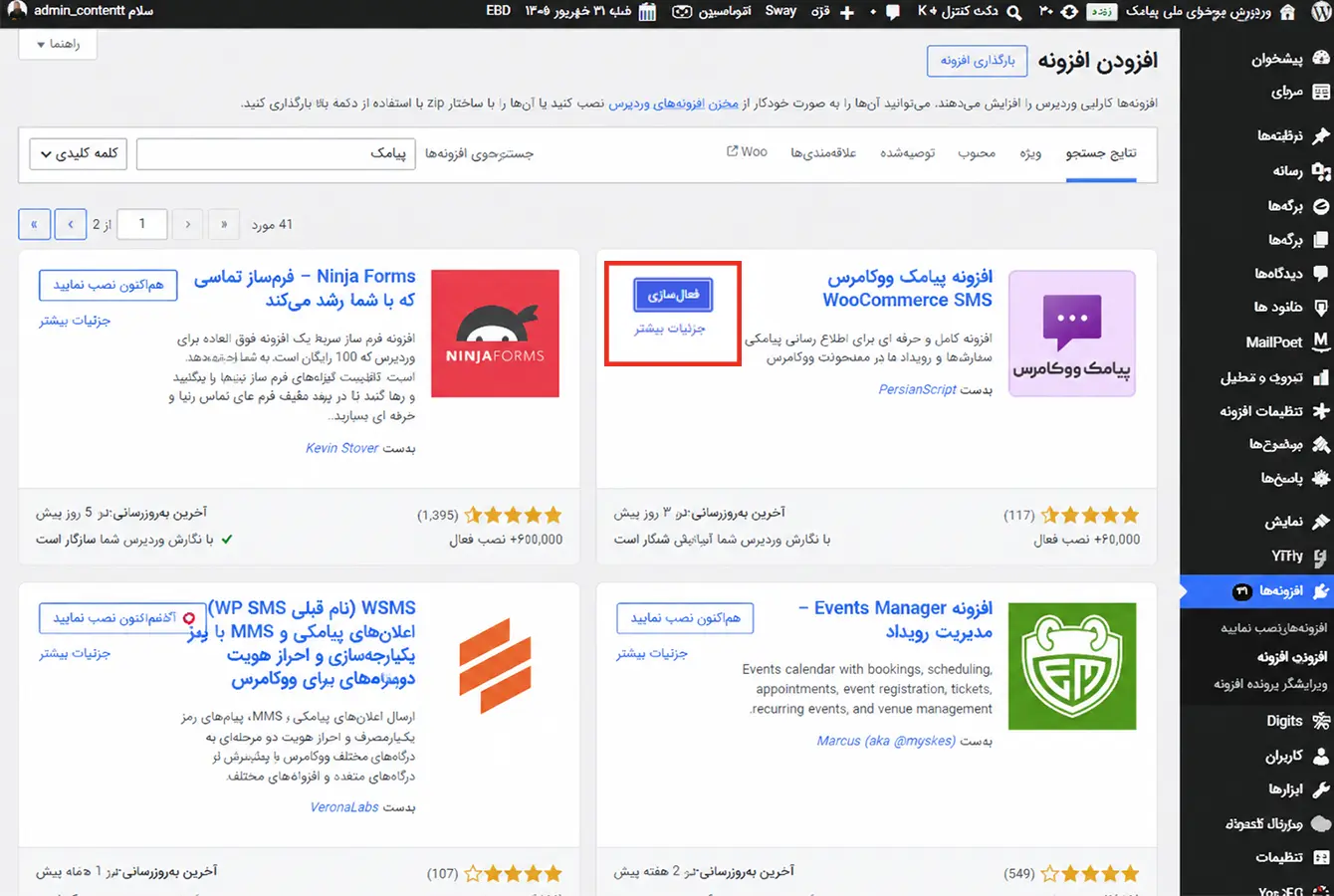Open author link Marcus (aka @msykes)
The image size is (1334, 896).
(886, 741)
